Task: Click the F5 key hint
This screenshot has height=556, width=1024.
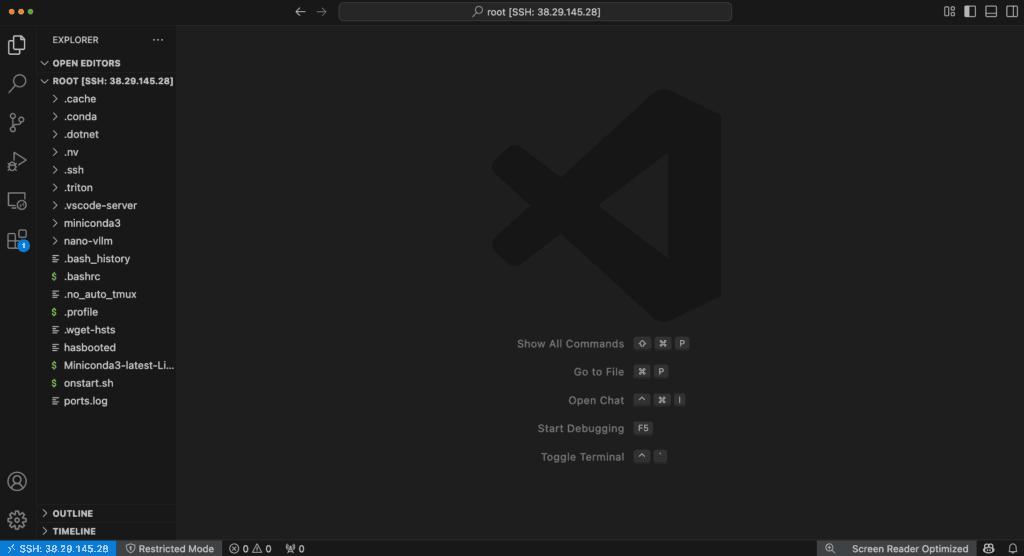Action: click(643, 428)
